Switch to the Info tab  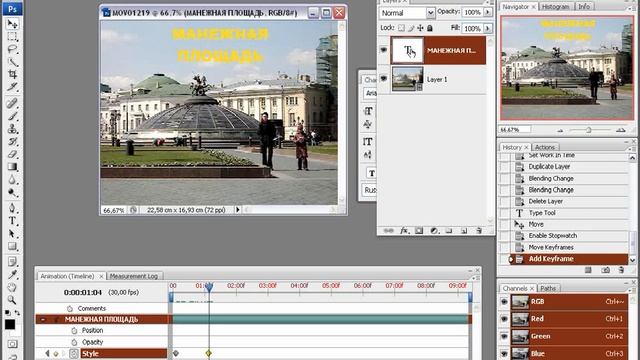(x=584, y=7)
